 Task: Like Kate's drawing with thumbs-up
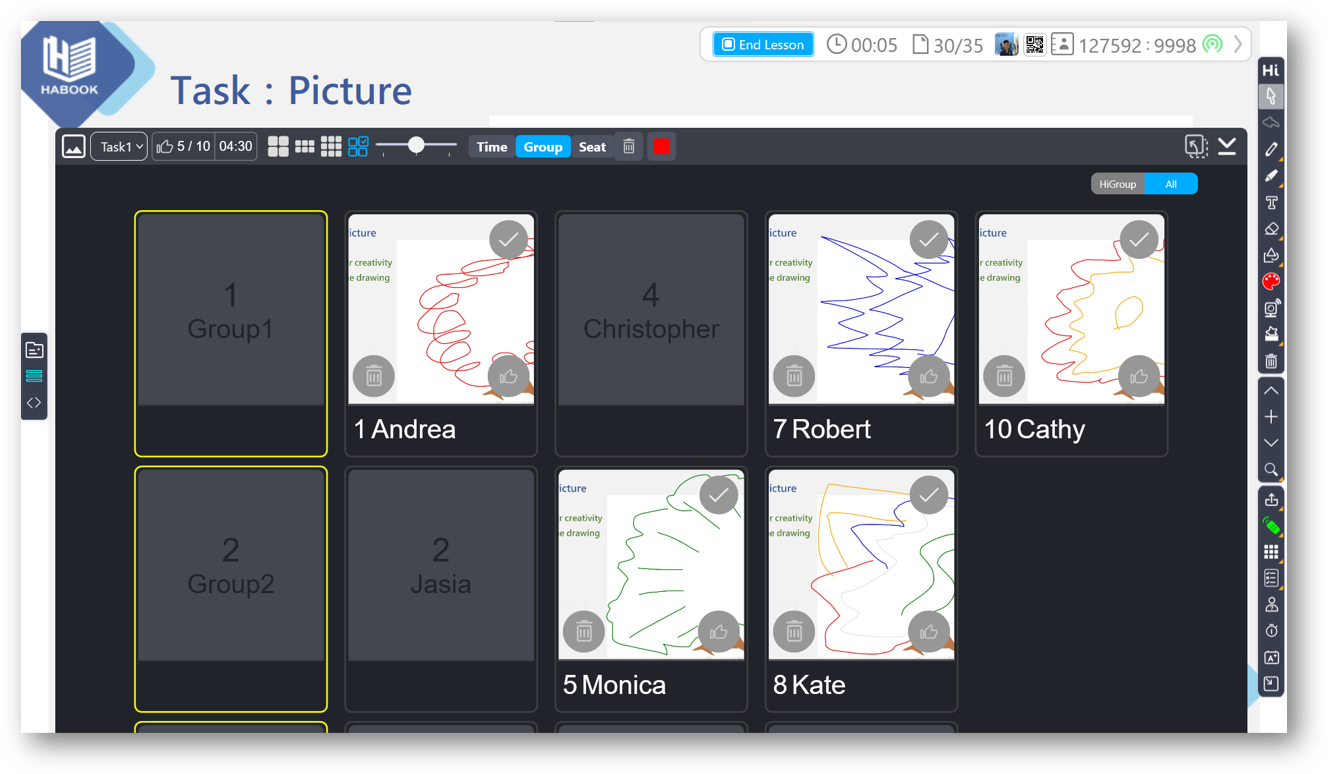(x=929, y=631)
